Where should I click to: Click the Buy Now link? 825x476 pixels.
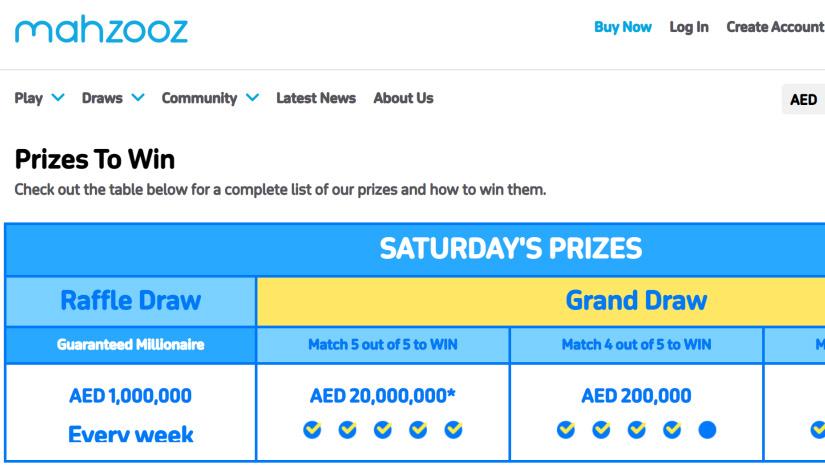(622, 27)
